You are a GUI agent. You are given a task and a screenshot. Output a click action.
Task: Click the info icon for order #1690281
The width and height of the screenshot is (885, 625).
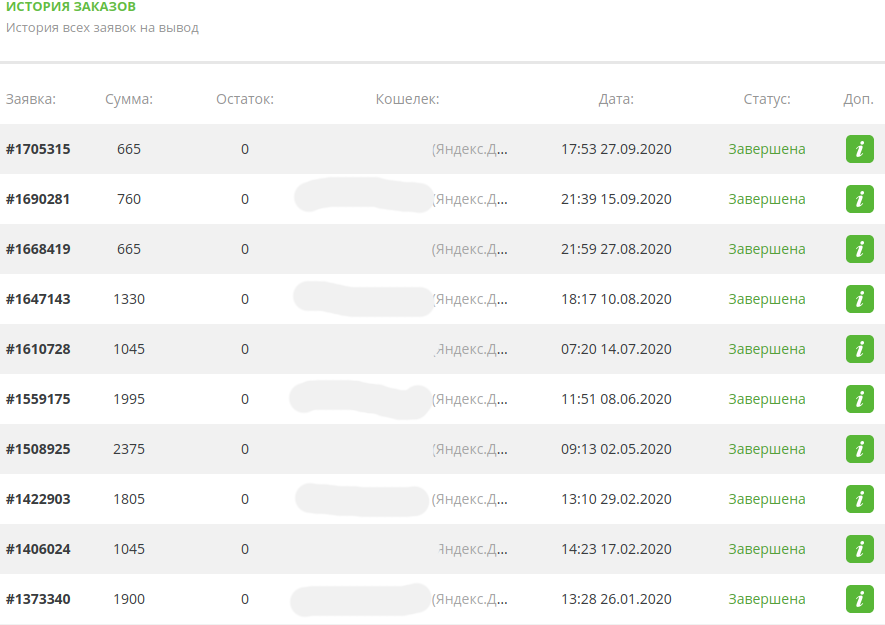pos(859,199)
